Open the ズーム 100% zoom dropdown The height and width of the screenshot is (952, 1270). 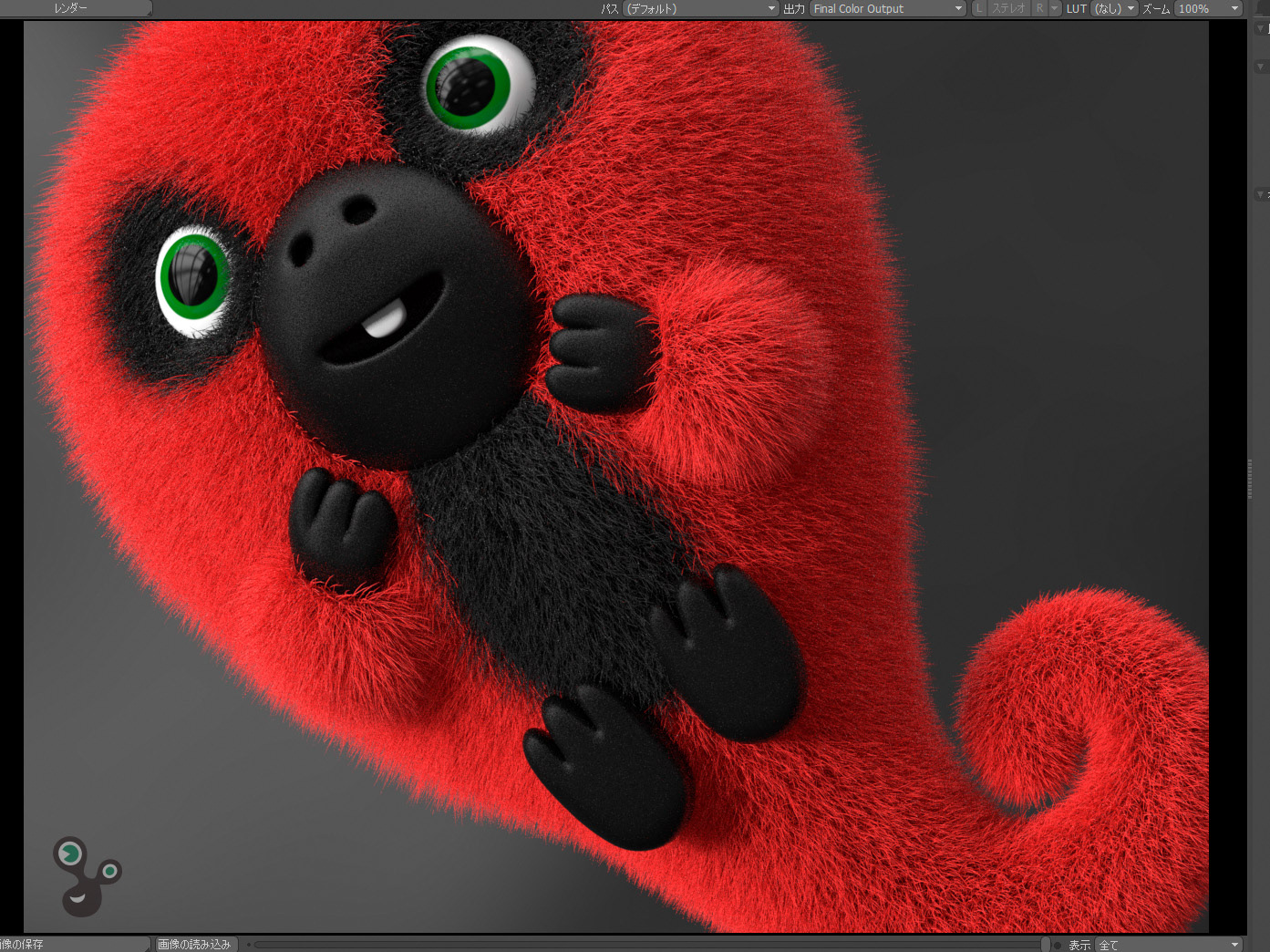coord(1208,8)
